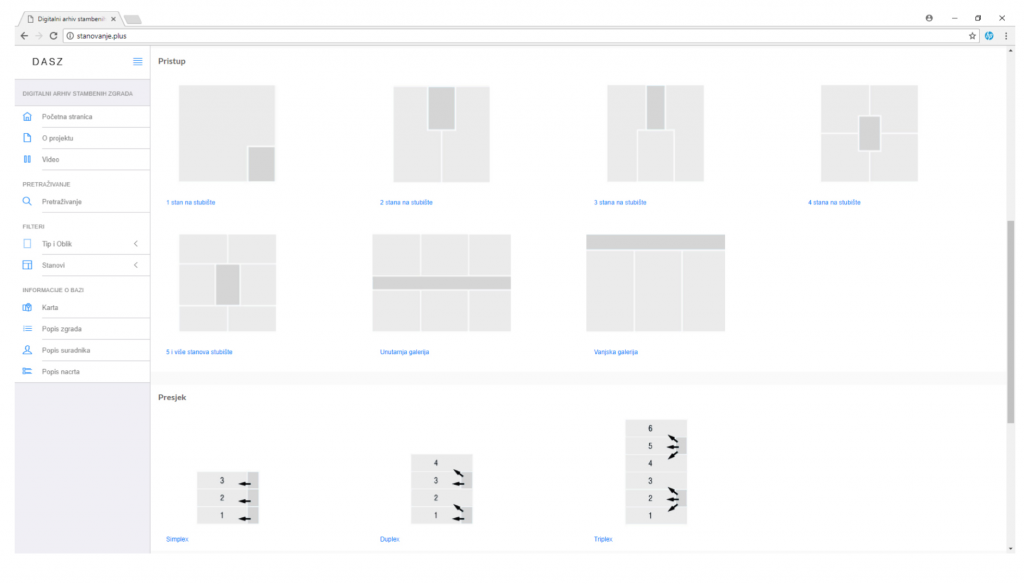Open the Video sidebar icon
The image size is (1024, 584).
pyautogui.click(x=27, y=159)
